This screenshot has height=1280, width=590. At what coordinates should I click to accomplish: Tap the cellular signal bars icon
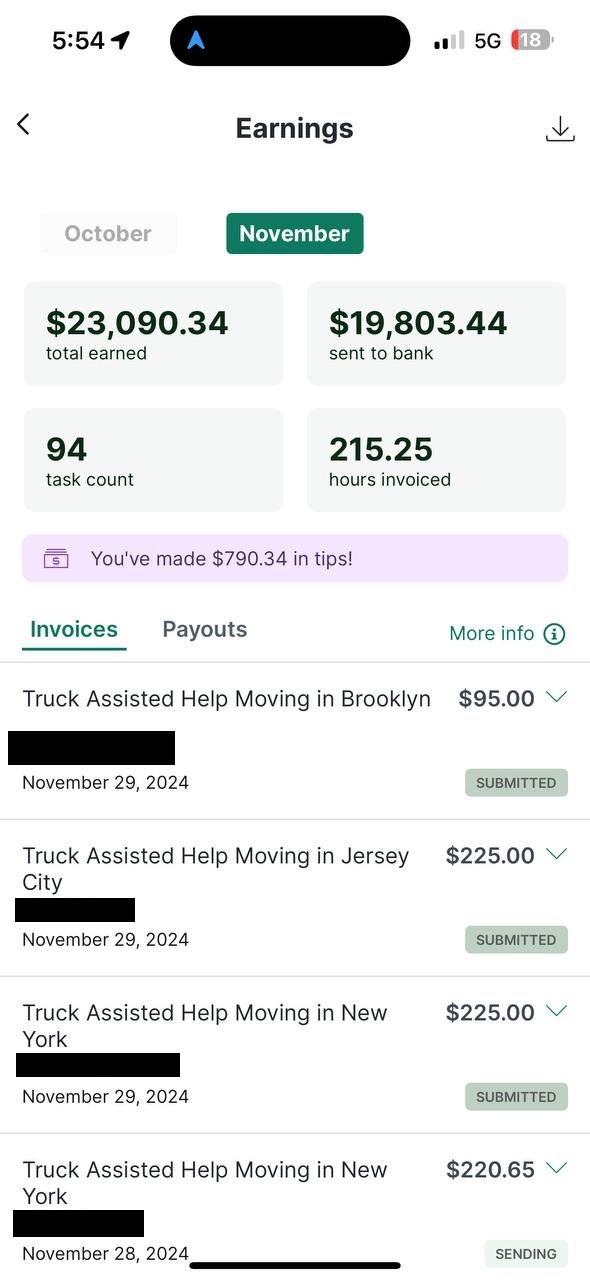(449, 41)
